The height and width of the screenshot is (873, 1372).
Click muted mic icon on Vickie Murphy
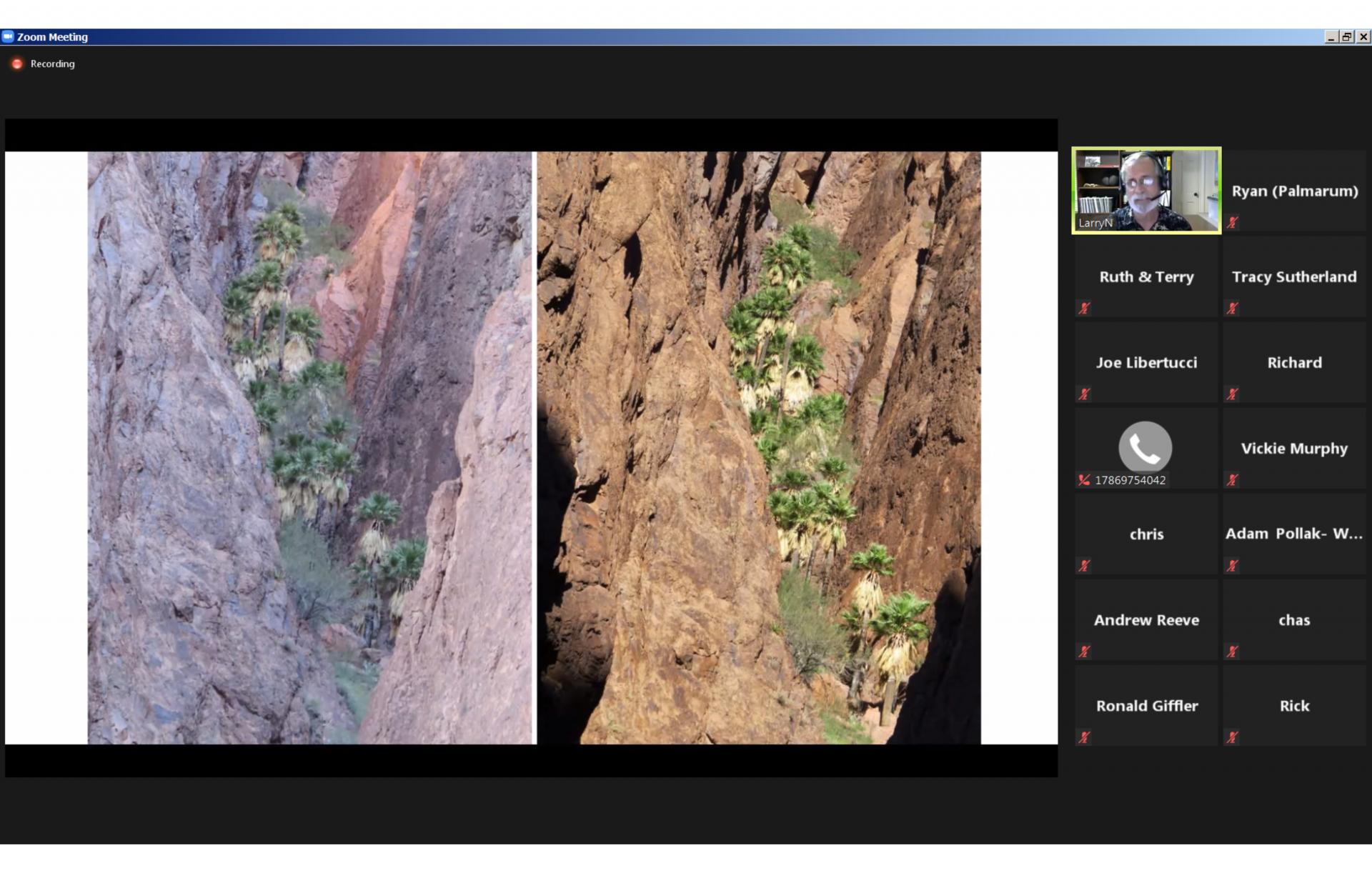[1232, 480]
